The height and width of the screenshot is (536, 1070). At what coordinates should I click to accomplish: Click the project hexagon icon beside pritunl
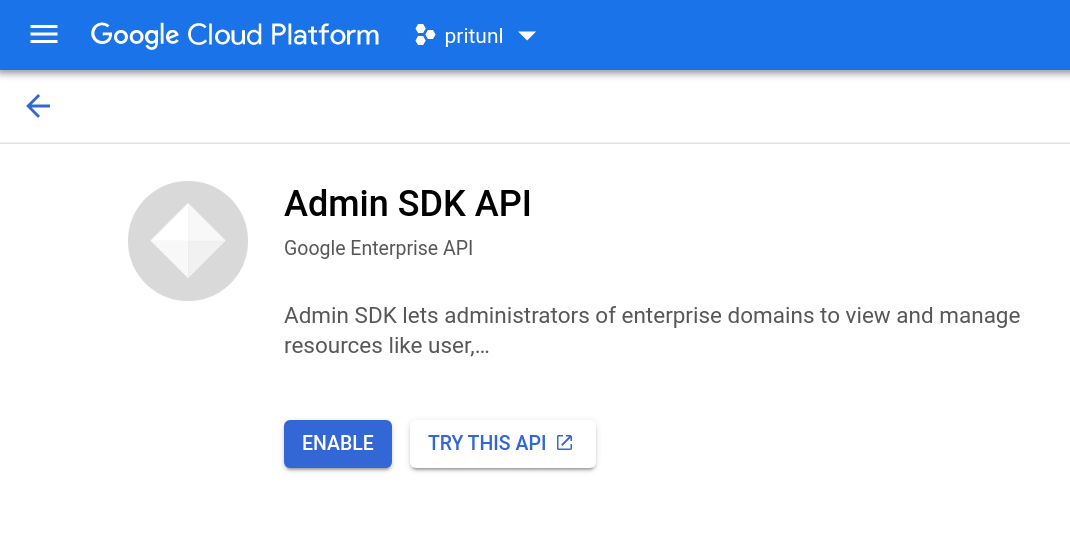(424, 36)
